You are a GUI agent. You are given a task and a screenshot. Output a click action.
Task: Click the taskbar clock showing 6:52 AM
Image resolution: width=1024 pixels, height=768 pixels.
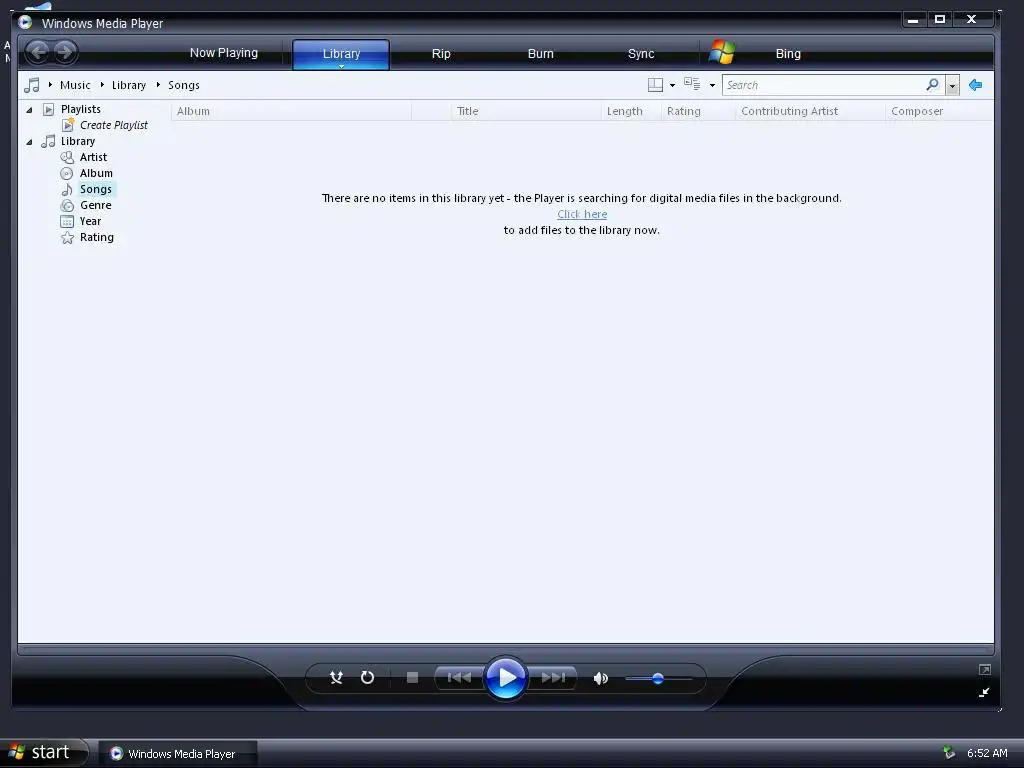point(987,753)
